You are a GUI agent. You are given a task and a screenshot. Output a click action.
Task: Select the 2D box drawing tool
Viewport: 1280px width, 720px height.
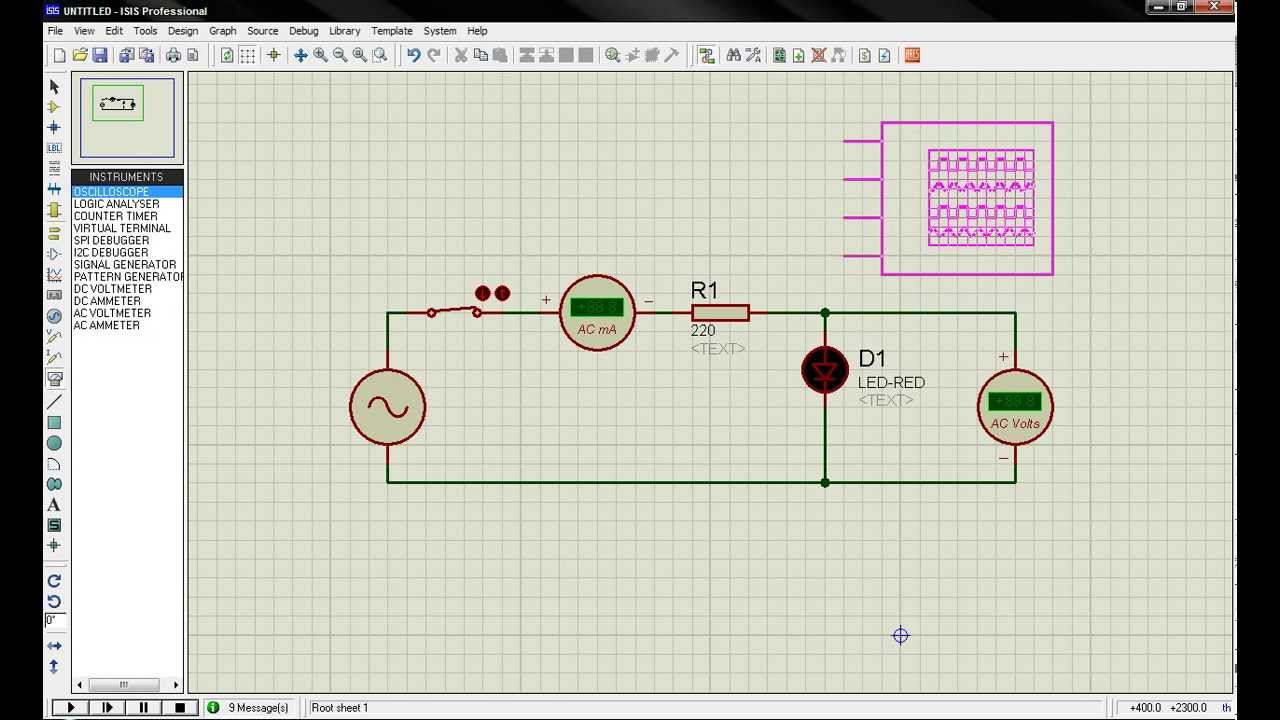(54, 422)
